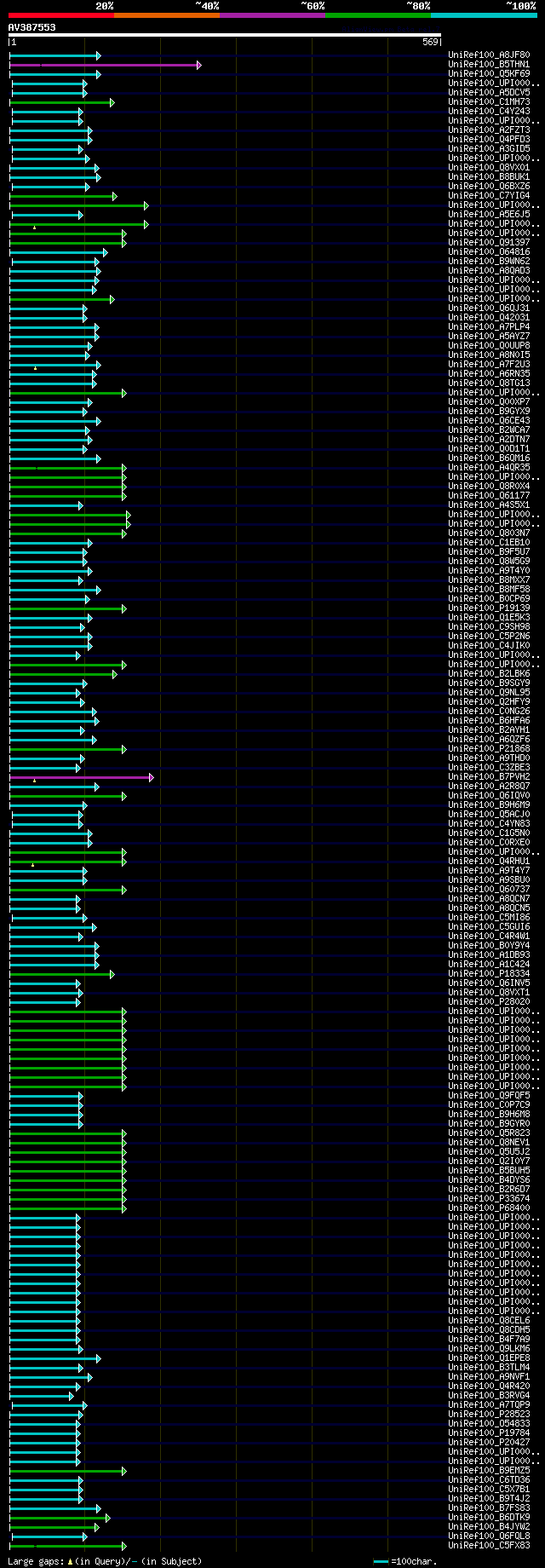Screen dimensions: 545x1568
Task: Choose UniRef100_Q8TG13 entry
Action: click(489, 383)
